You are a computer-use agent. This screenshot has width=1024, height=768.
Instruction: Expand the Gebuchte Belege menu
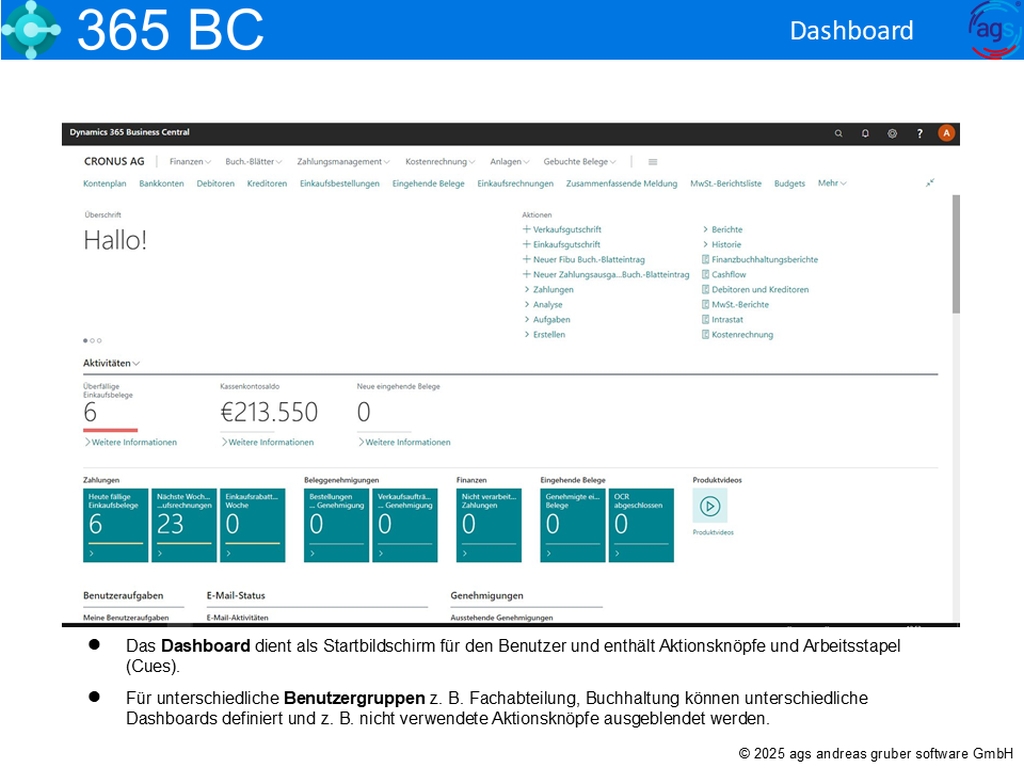coord(579,161)
